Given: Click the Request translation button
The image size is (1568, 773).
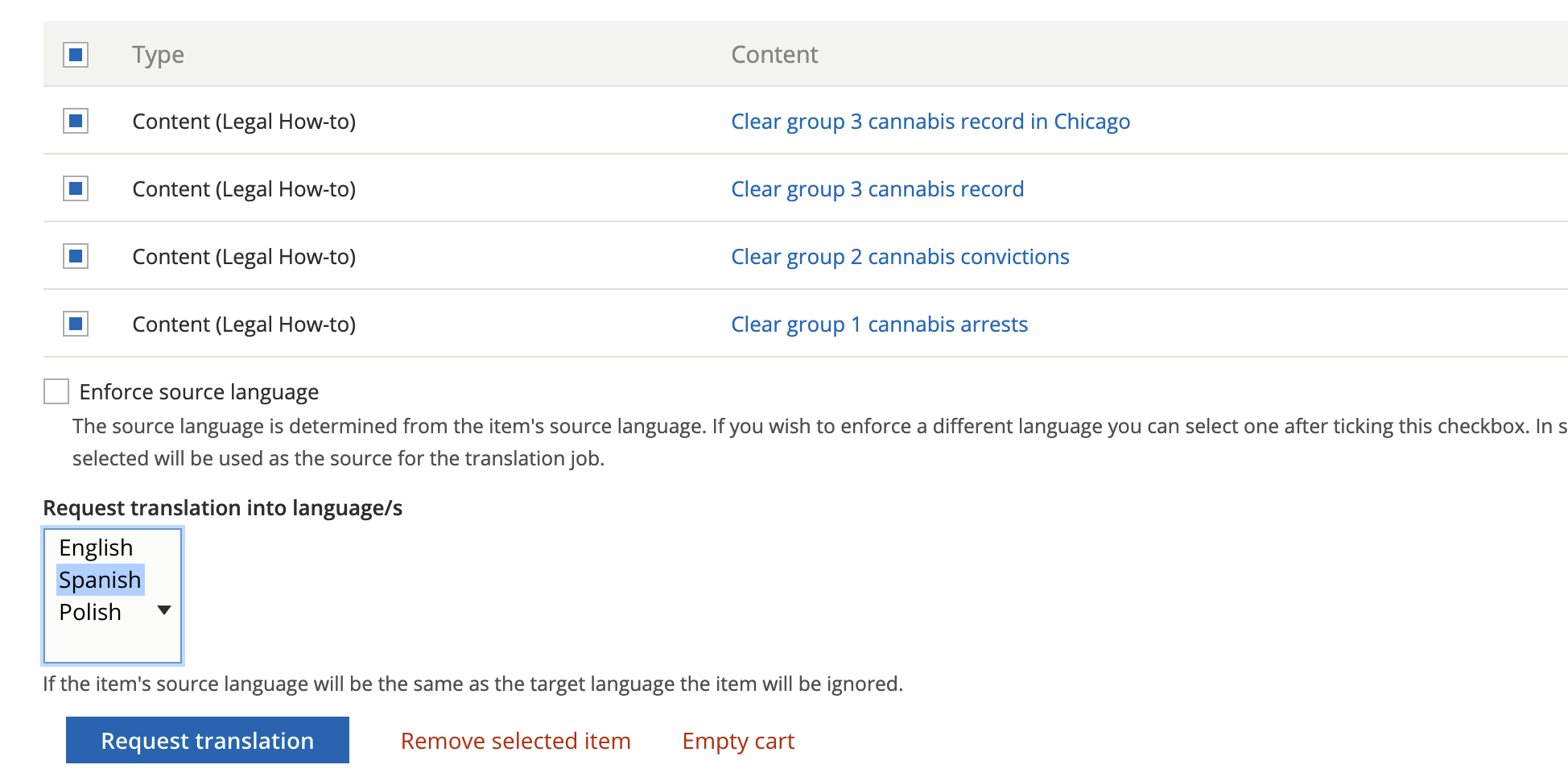Looking at the screenshot, I should pos(208,740).
